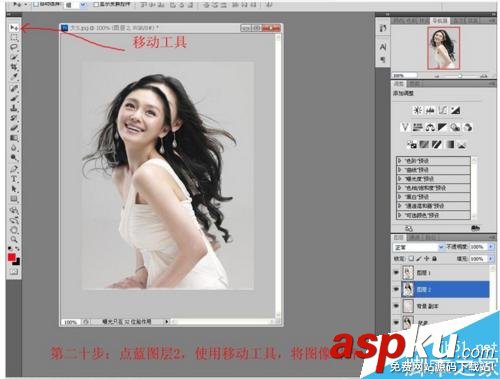Open the layer blend mode dropdown 正常
500x379 pixels.
click(419, 247)
